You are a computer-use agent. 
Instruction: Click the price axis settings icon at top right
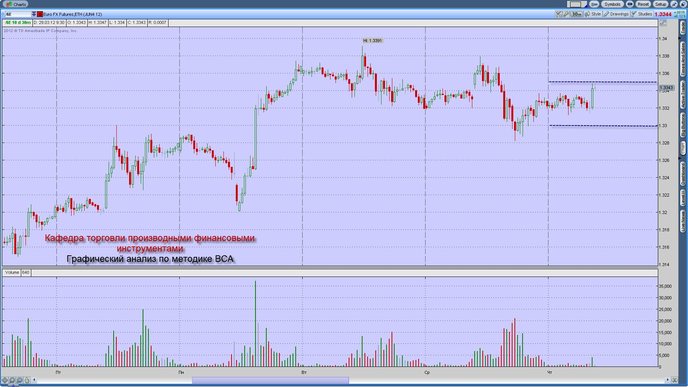tap(664, 23)
